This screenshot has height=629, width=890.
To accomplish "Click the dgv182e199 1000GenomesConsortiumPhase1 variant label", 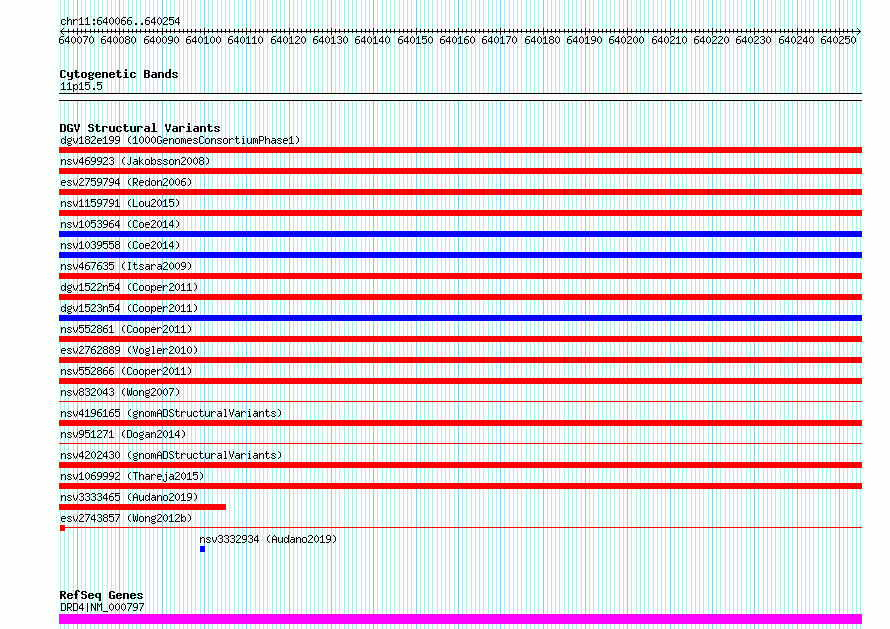I will [180, 140].
